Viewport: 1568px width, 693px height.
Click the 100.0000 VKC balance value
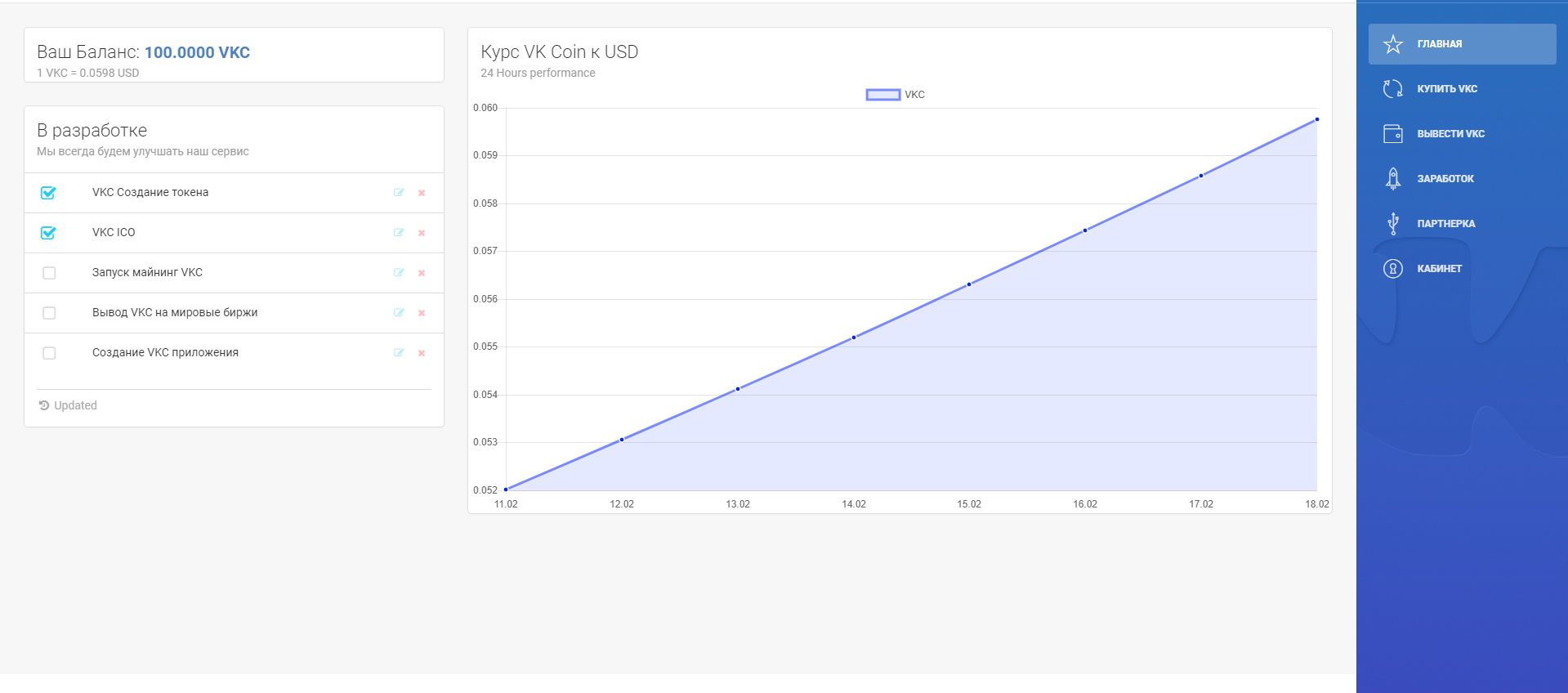[197, 52]
